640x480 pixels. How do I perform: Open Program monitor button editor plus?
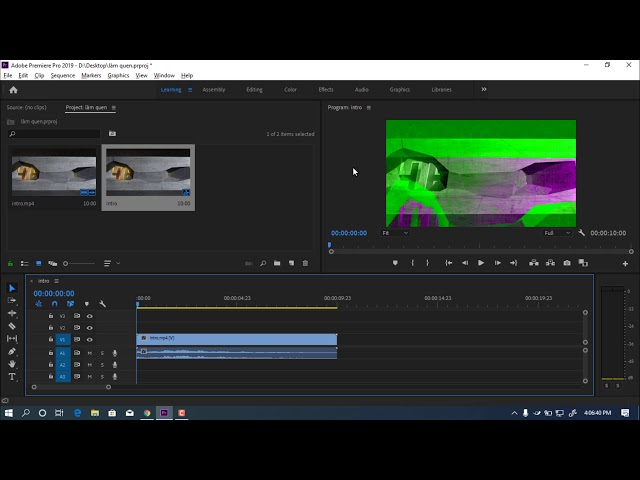(625, 264)
